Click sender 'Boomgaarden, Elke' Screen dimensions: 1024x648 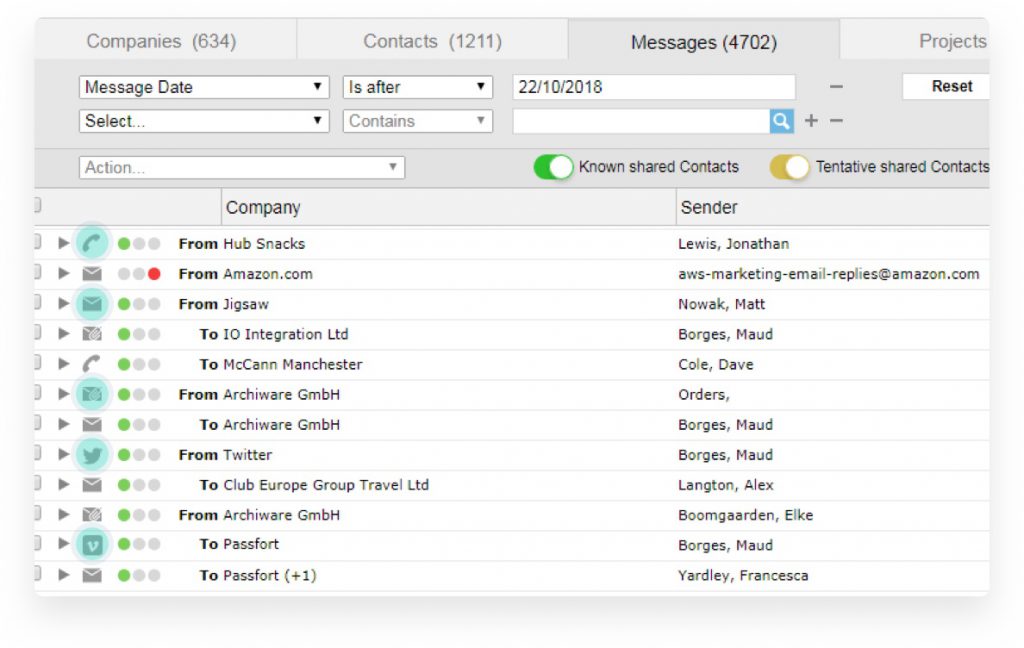pyautogui.click(x=746, y=515)
